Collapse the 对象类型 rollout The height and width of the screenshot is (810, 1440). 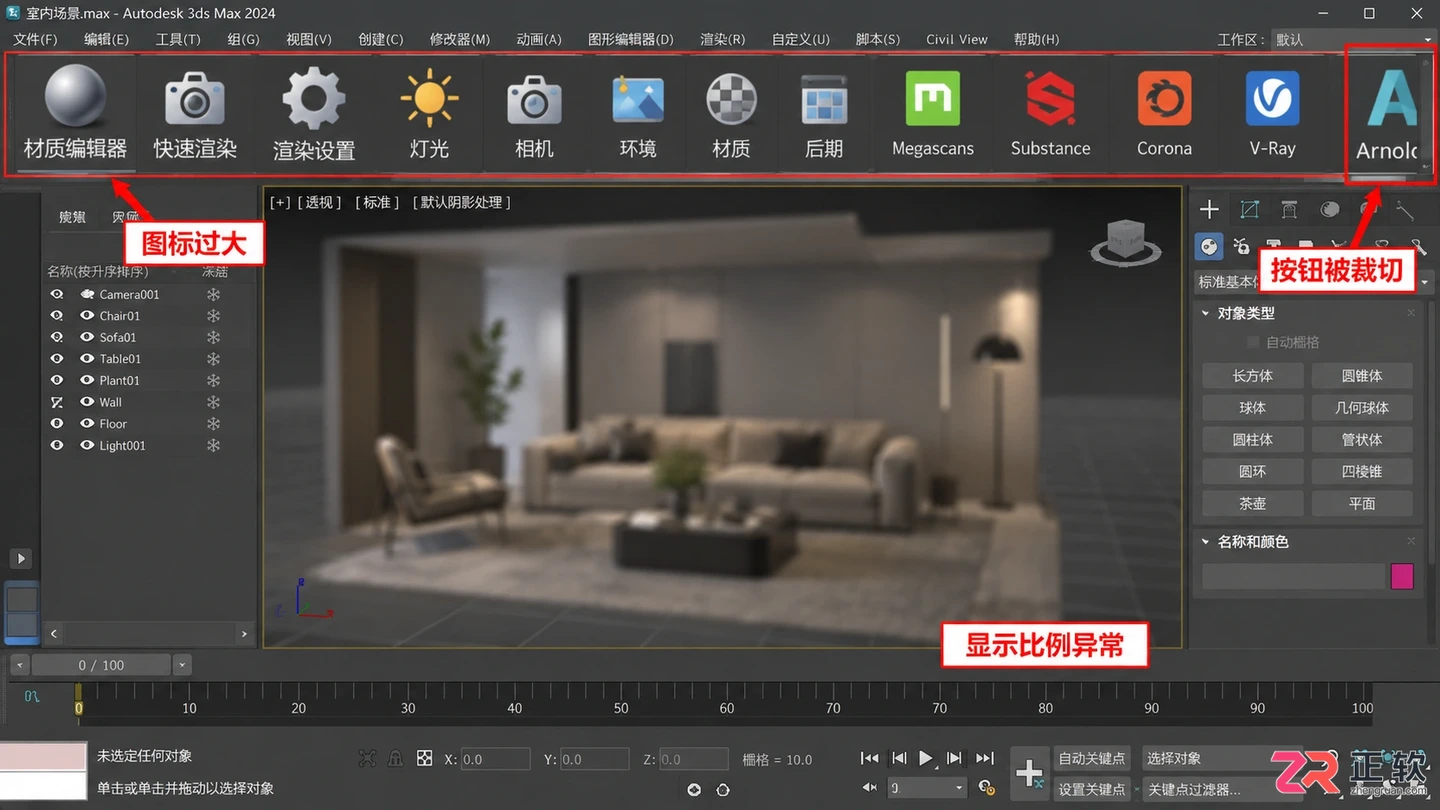1205,313
